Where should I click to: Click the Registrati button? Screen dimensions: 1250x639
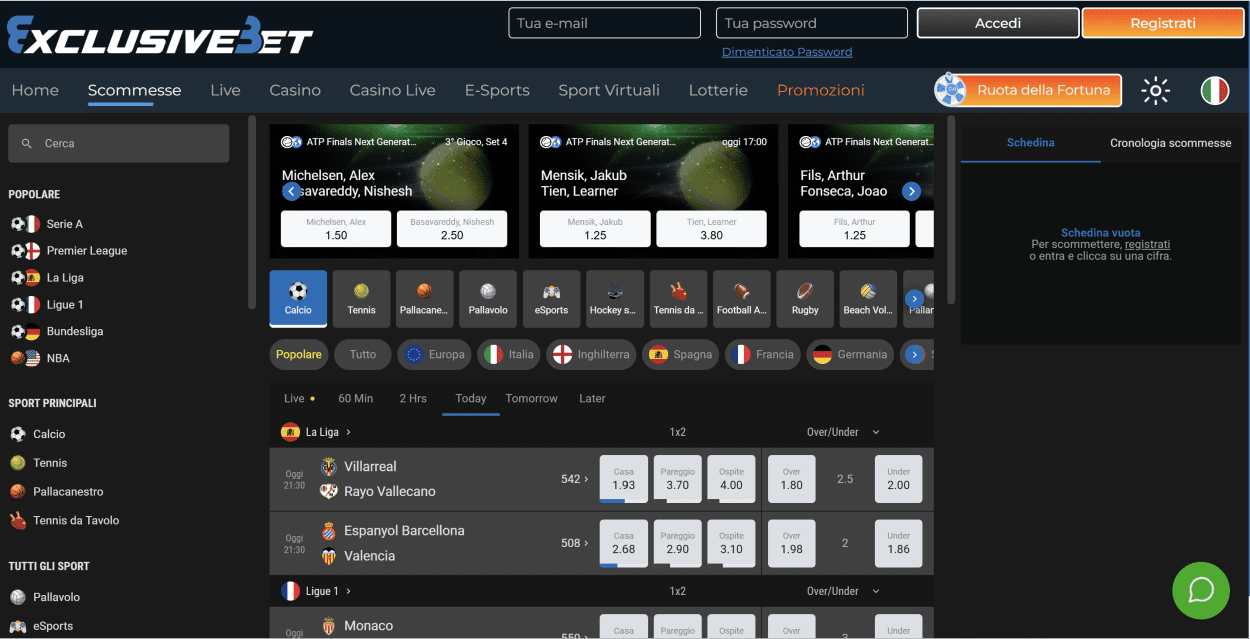(x=1162, y=23)
